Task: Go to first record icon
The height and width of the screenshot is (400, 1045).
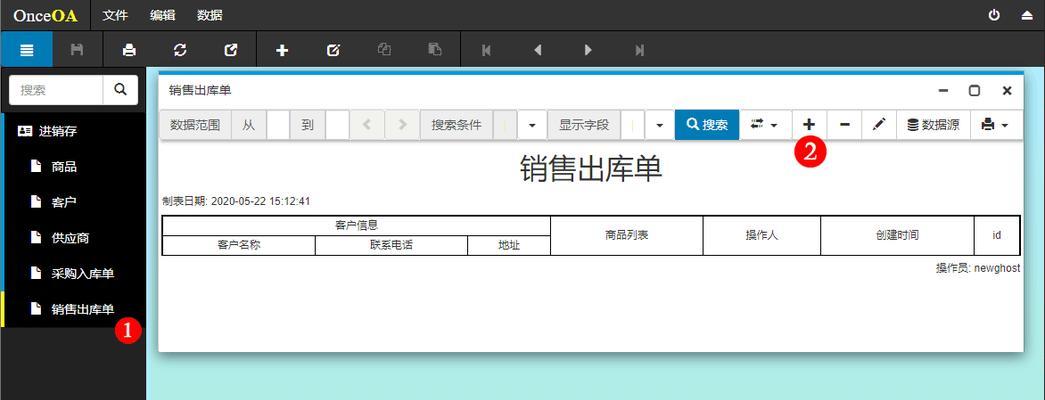Action: 487,50
